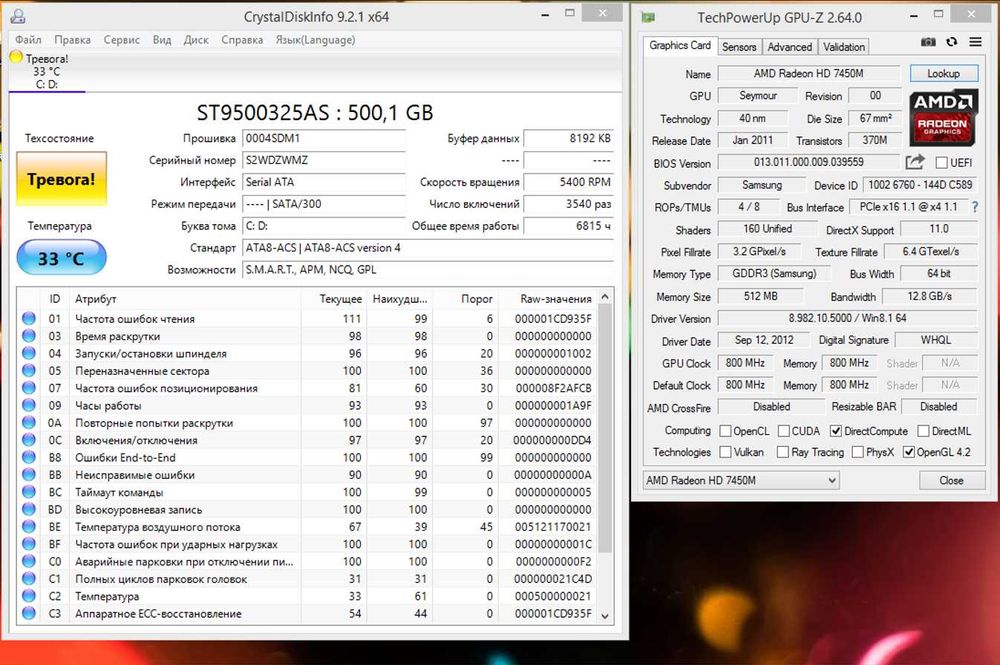
Task: Click the CrystalDiskInfo title bar app icon
Action: pyautogui.click(x=18, y=17)
